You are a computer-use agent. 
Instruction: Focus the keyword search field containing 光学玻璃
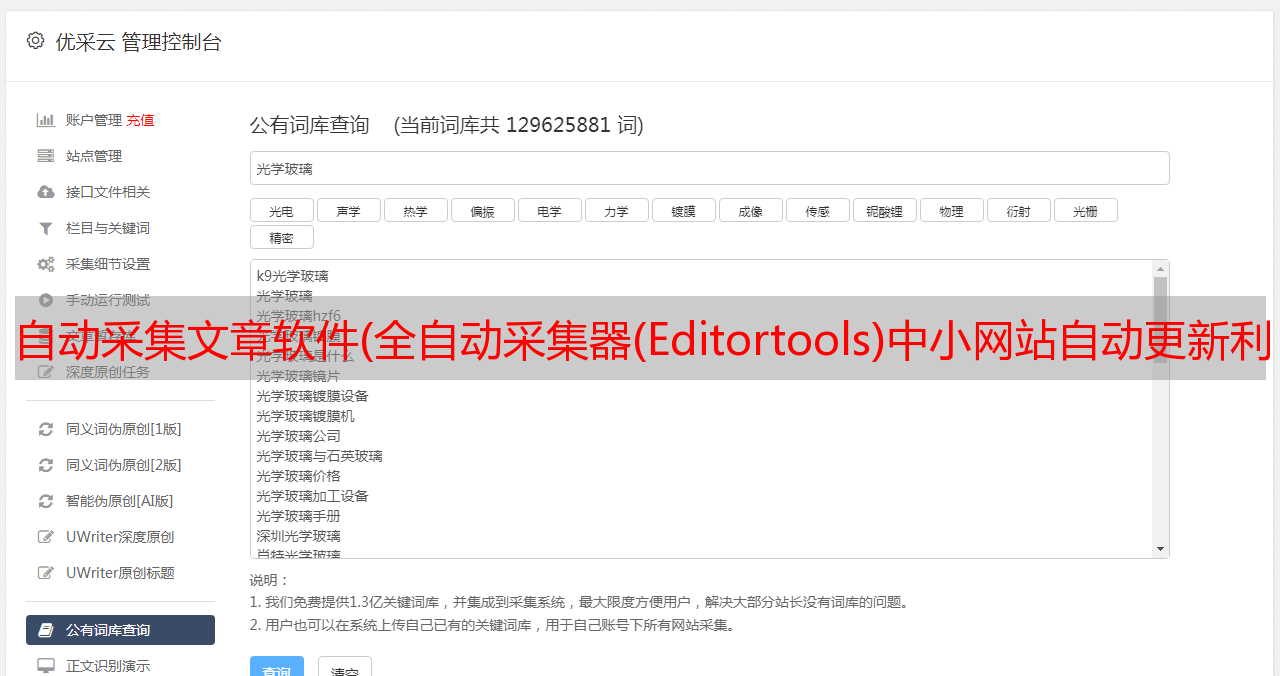coord(709,168)
